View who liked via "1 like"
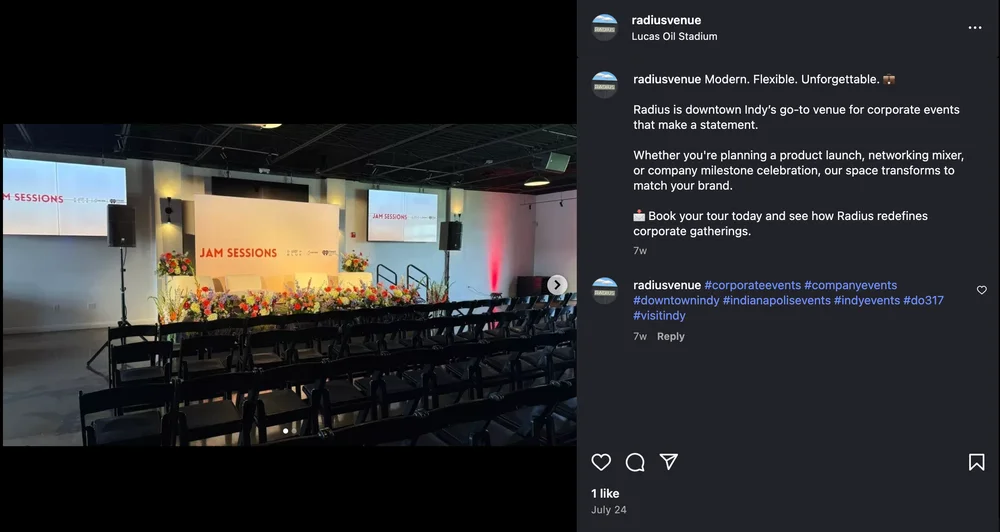 pyautogui.click(x=605, y=493)
